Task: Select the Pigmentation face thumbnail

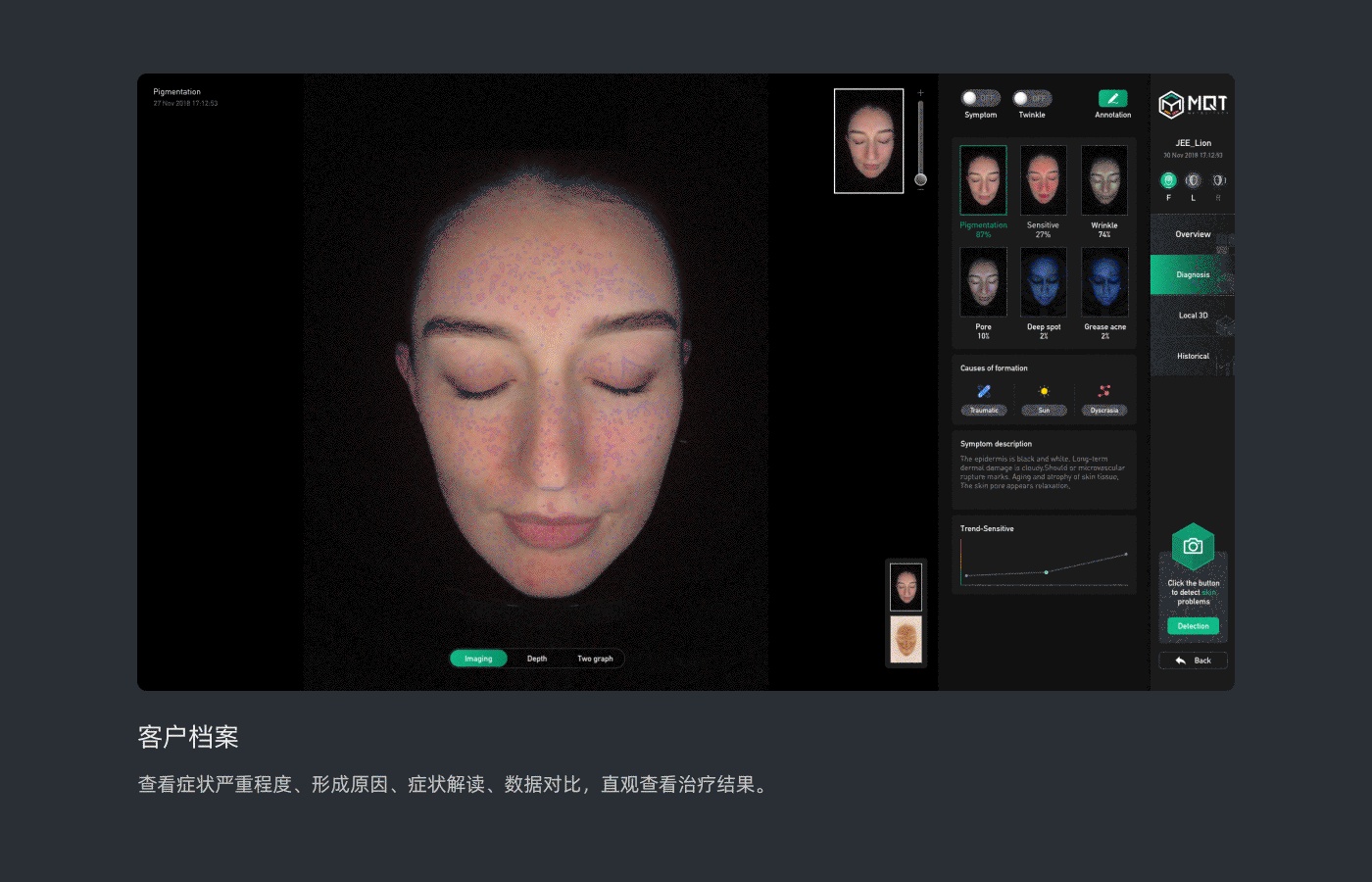Action: pos(983,180)
